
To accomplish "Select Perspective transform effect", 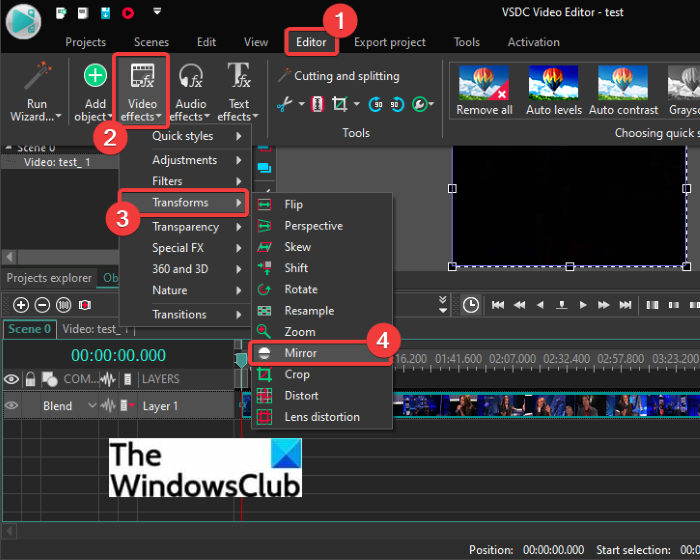I will click(322, 226).
